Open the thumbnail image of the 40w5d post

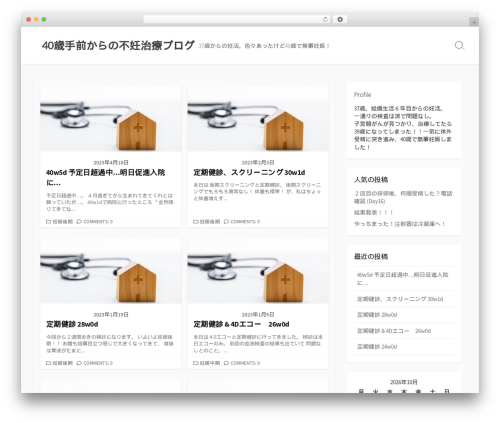[x=111, y=118]
